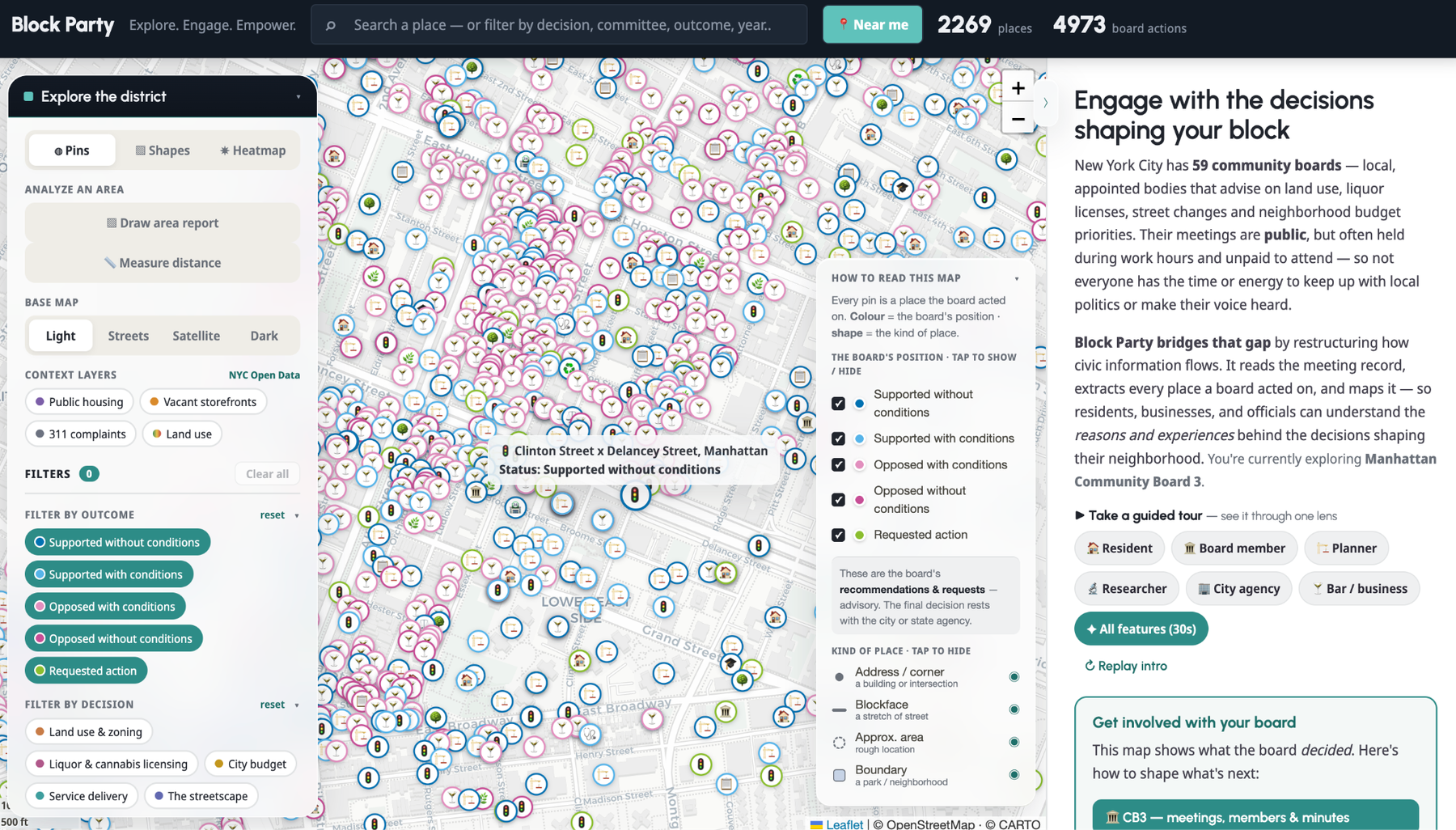Click the map zoom in plus icon
The width and height of the screenshot is (1456, 830).
coord(1018,87)
